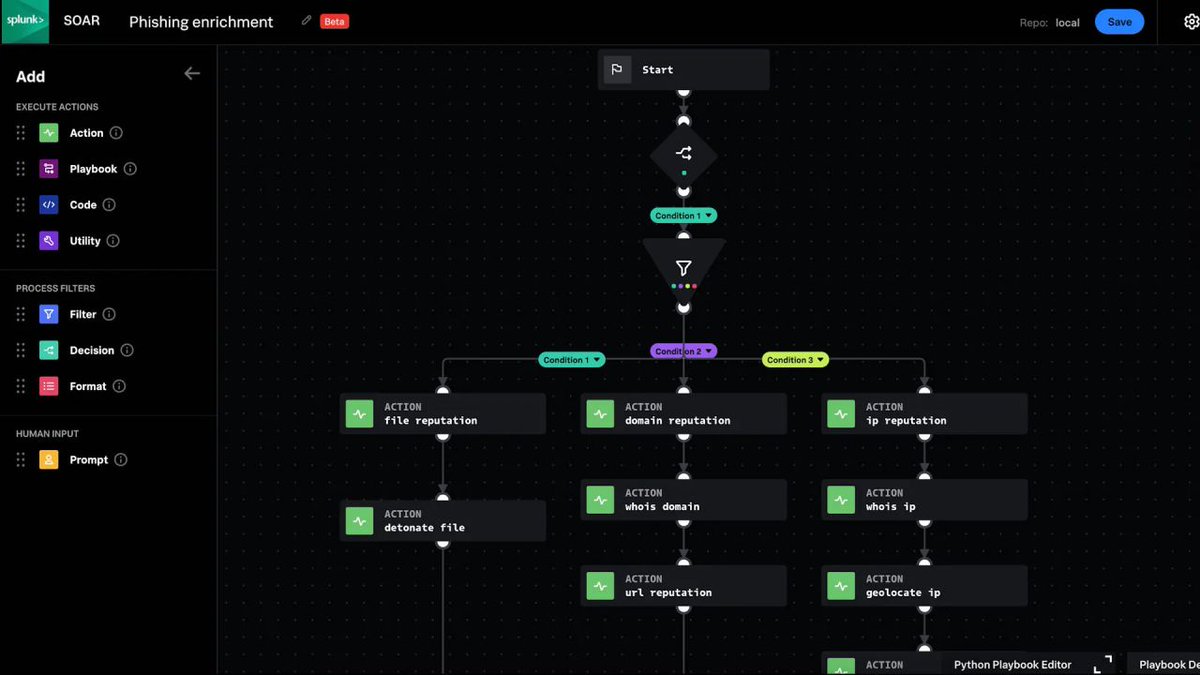Select the orange Prompt block icon
Viewport: 1200px width, 675px height.
pos(49,460)
